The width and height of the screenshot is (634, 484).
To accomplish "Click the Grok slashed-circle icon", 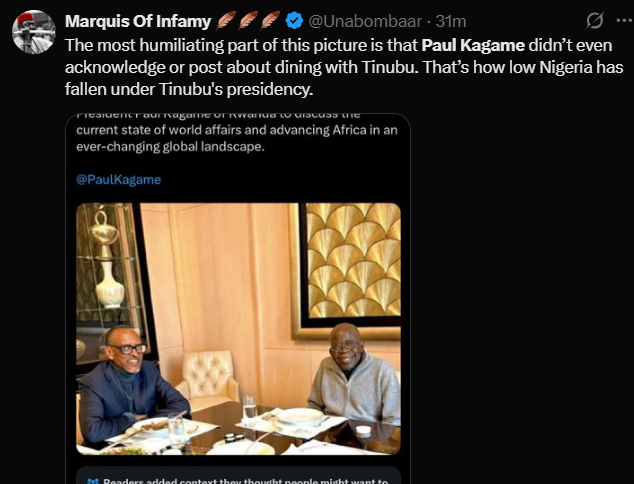I will 593,21.
